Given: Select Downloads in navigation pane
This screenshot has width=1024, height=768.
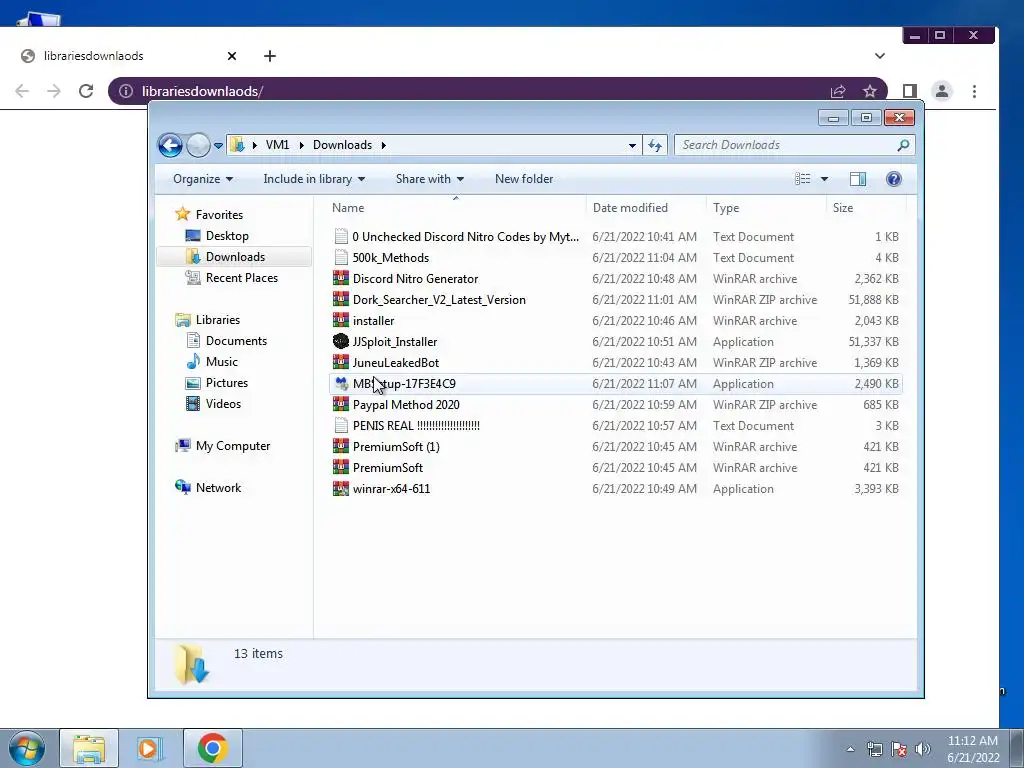Looking at the screenshot, I should point(235,257).
